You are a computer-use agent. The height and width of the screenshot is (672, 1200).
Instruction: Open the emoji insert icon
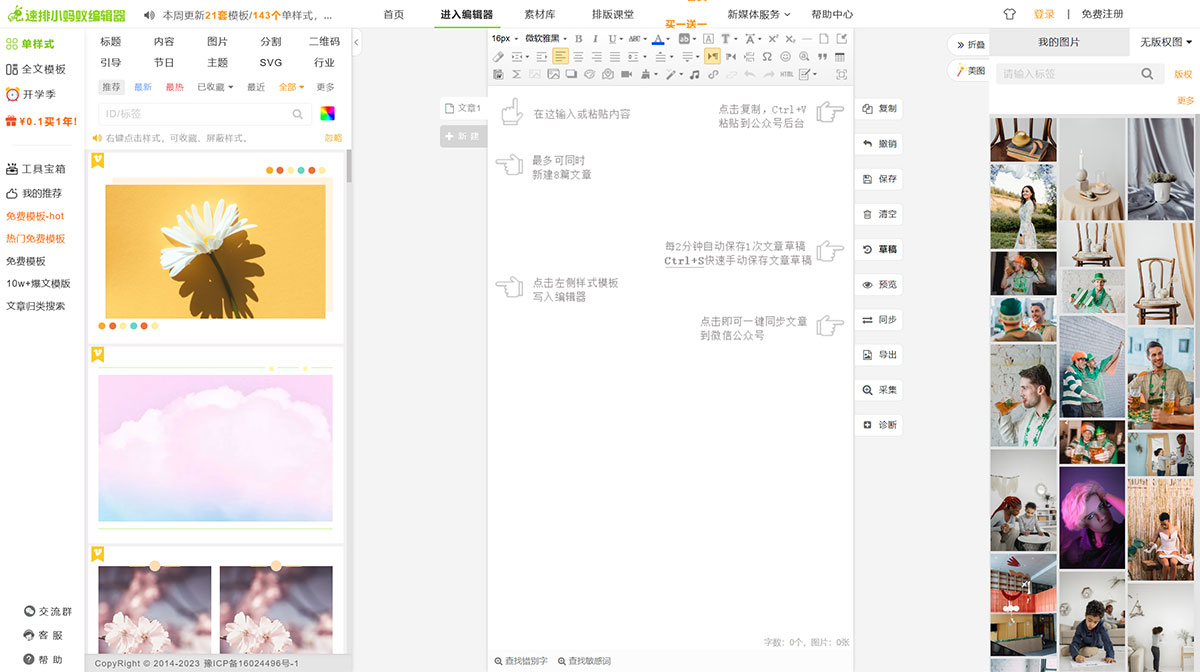787,57
